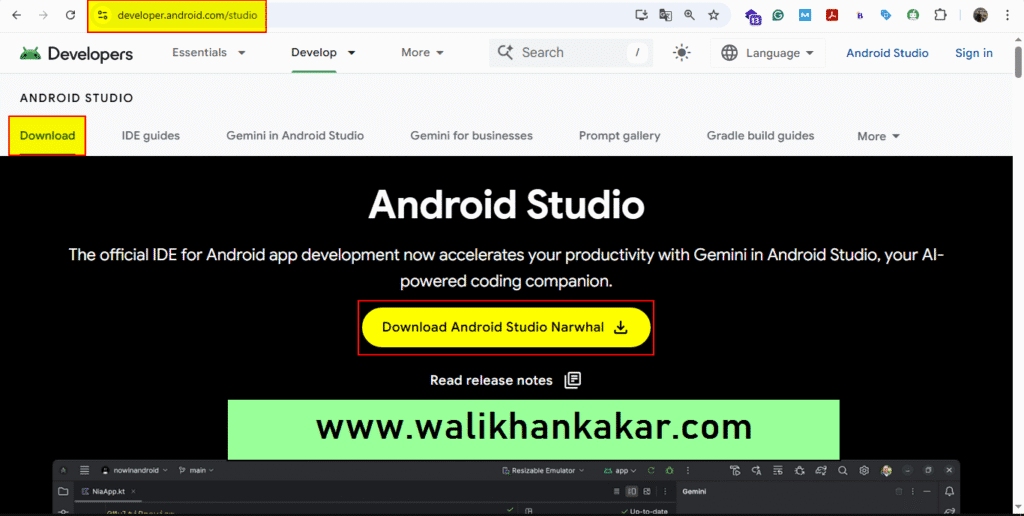
Task: Click Sign in
Action: [x=974, y=53]
